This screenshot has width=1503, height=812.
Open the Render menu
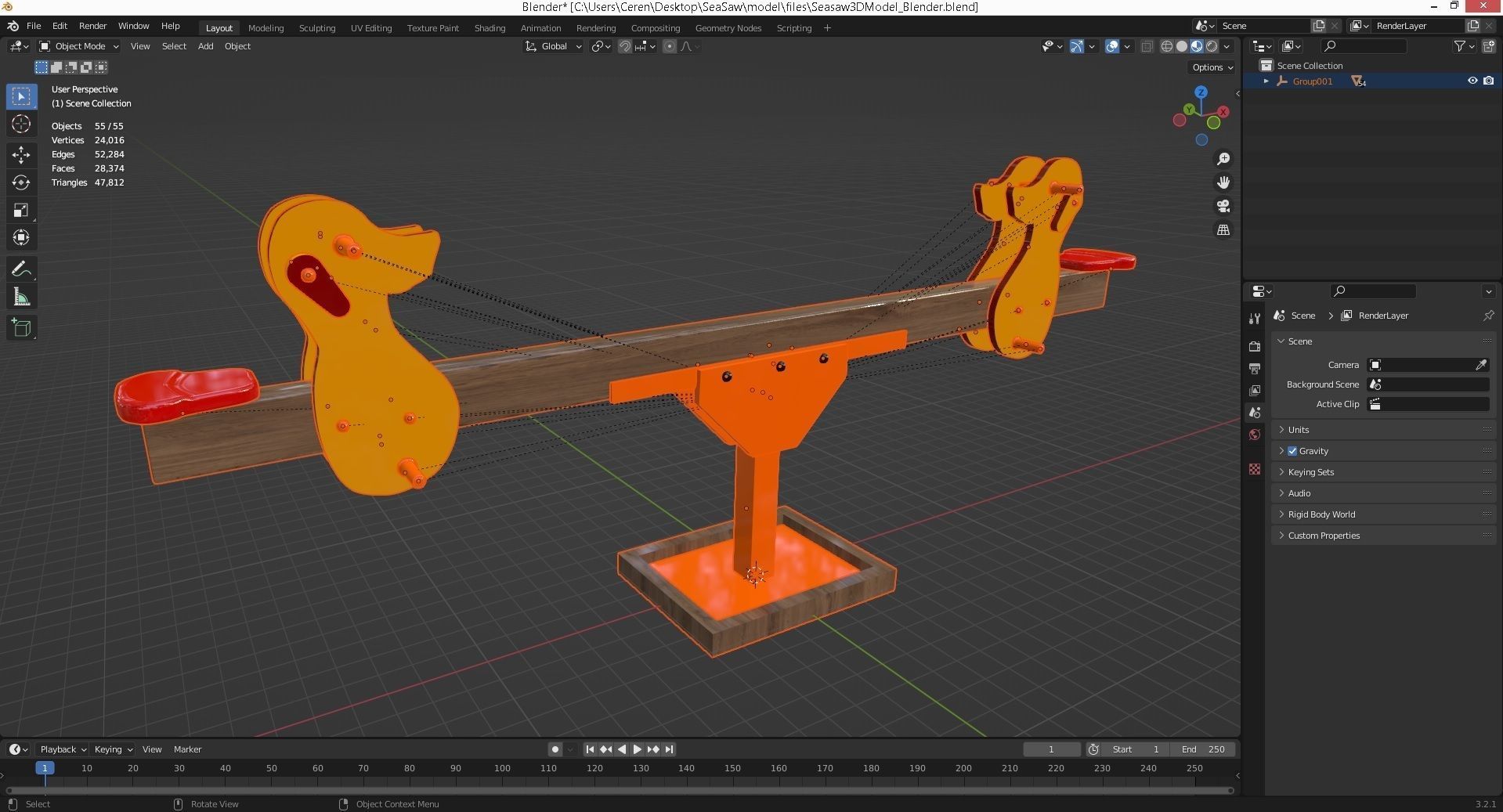coord(92,26)
